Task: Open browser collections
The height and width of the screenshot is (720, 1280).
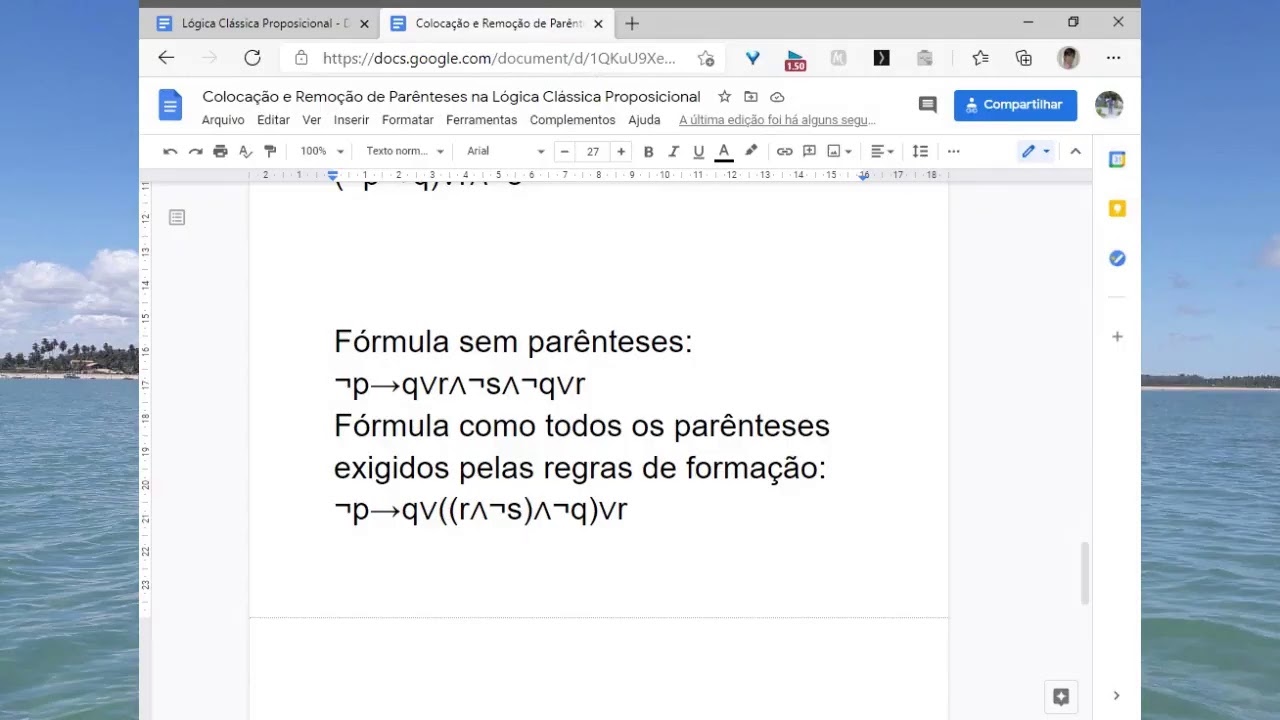Action: point(1023,58)
